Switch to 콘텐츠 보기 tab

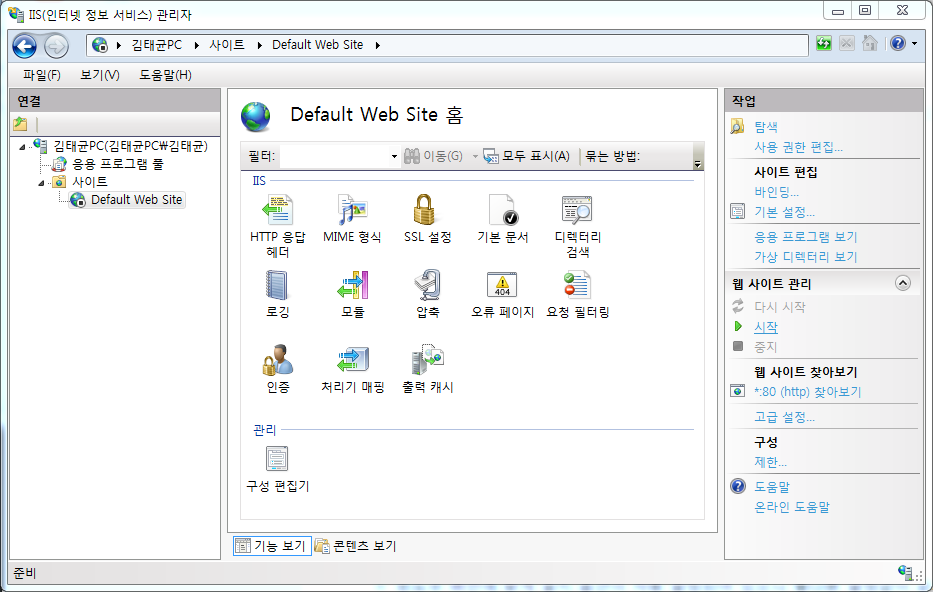355,546
